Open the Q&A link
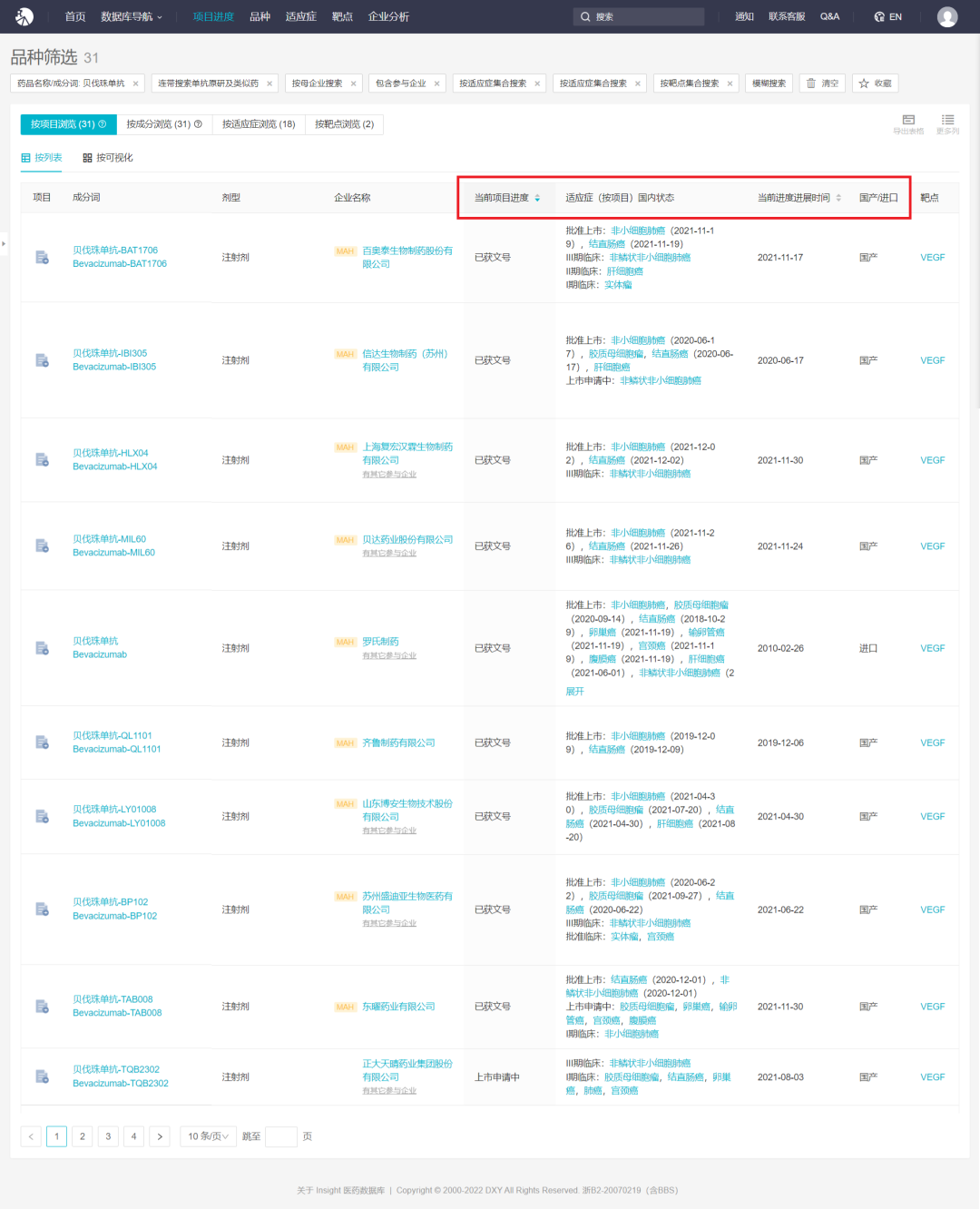This screenshot has height=1209, width=980. point(829,16)
